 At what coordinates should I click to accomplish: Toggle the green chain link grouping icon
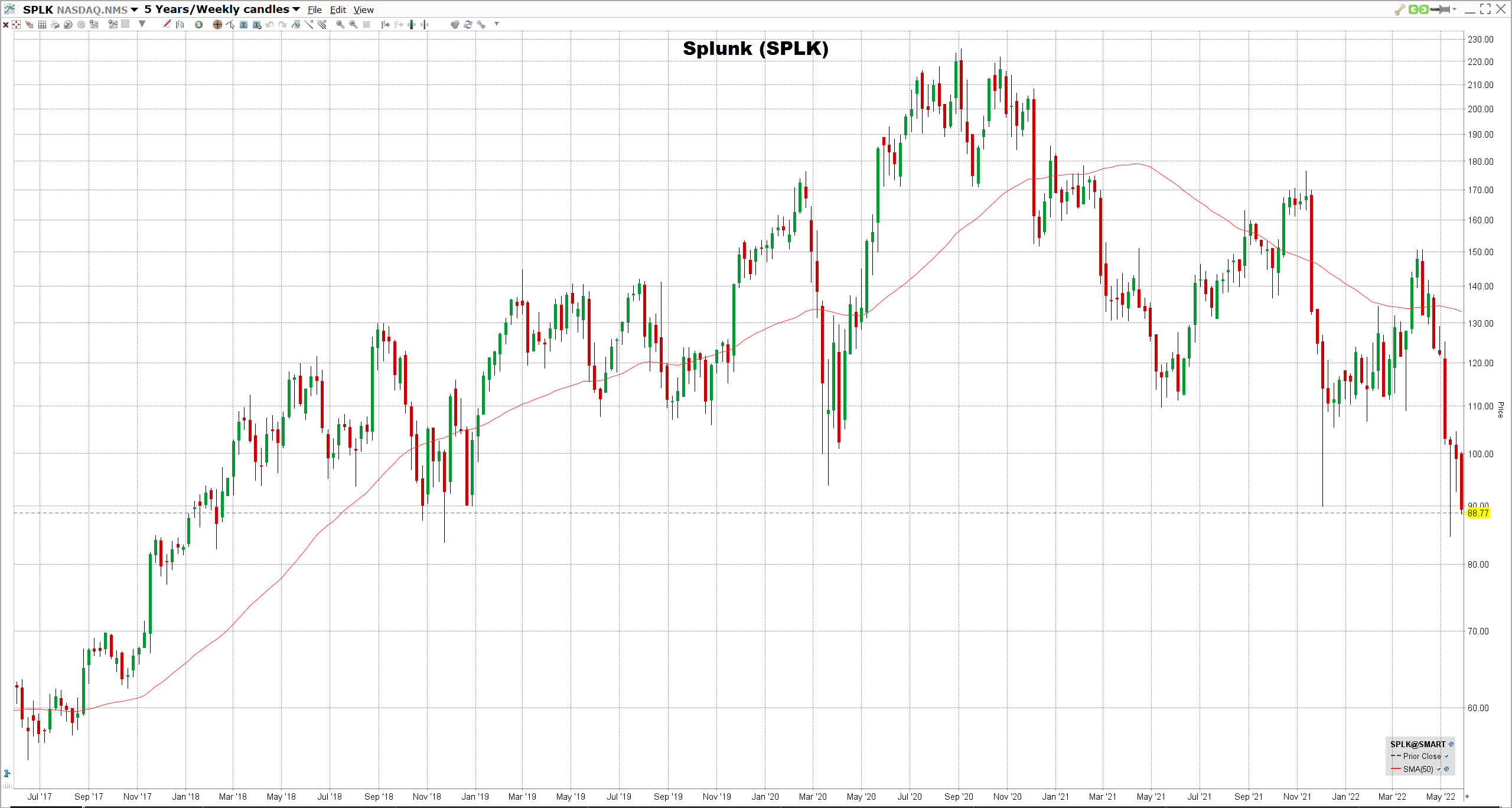click(x=1419, y=9)
